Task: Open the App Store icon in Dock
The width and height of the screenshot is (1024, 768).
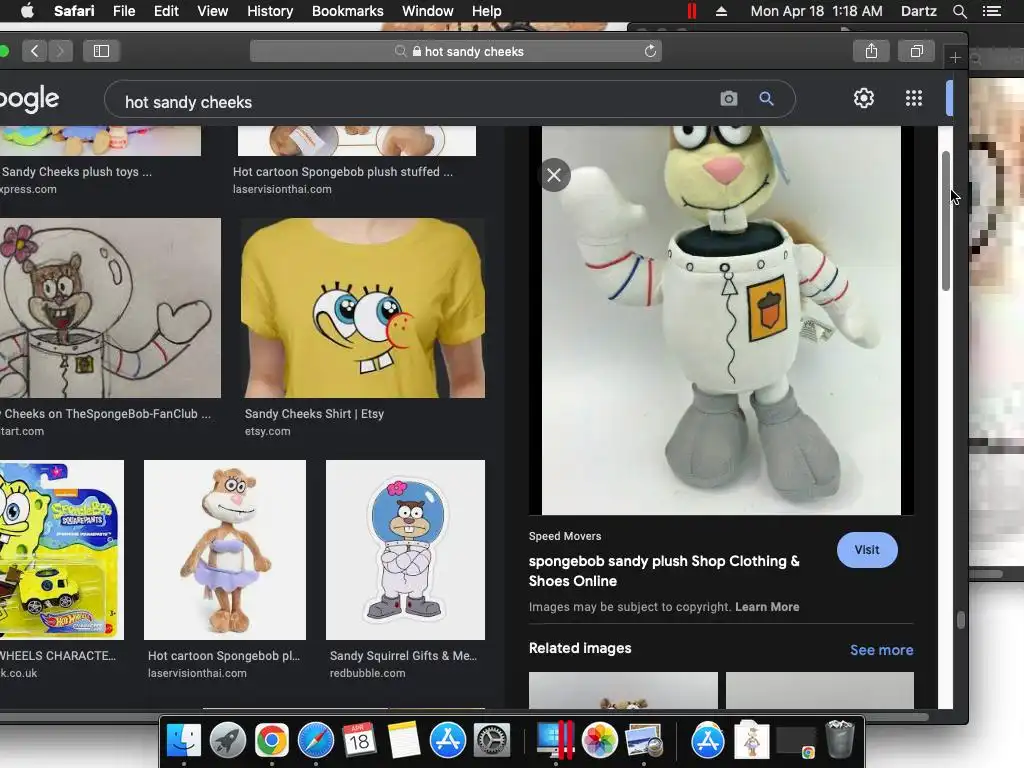Action: click(x=447, y=741)
